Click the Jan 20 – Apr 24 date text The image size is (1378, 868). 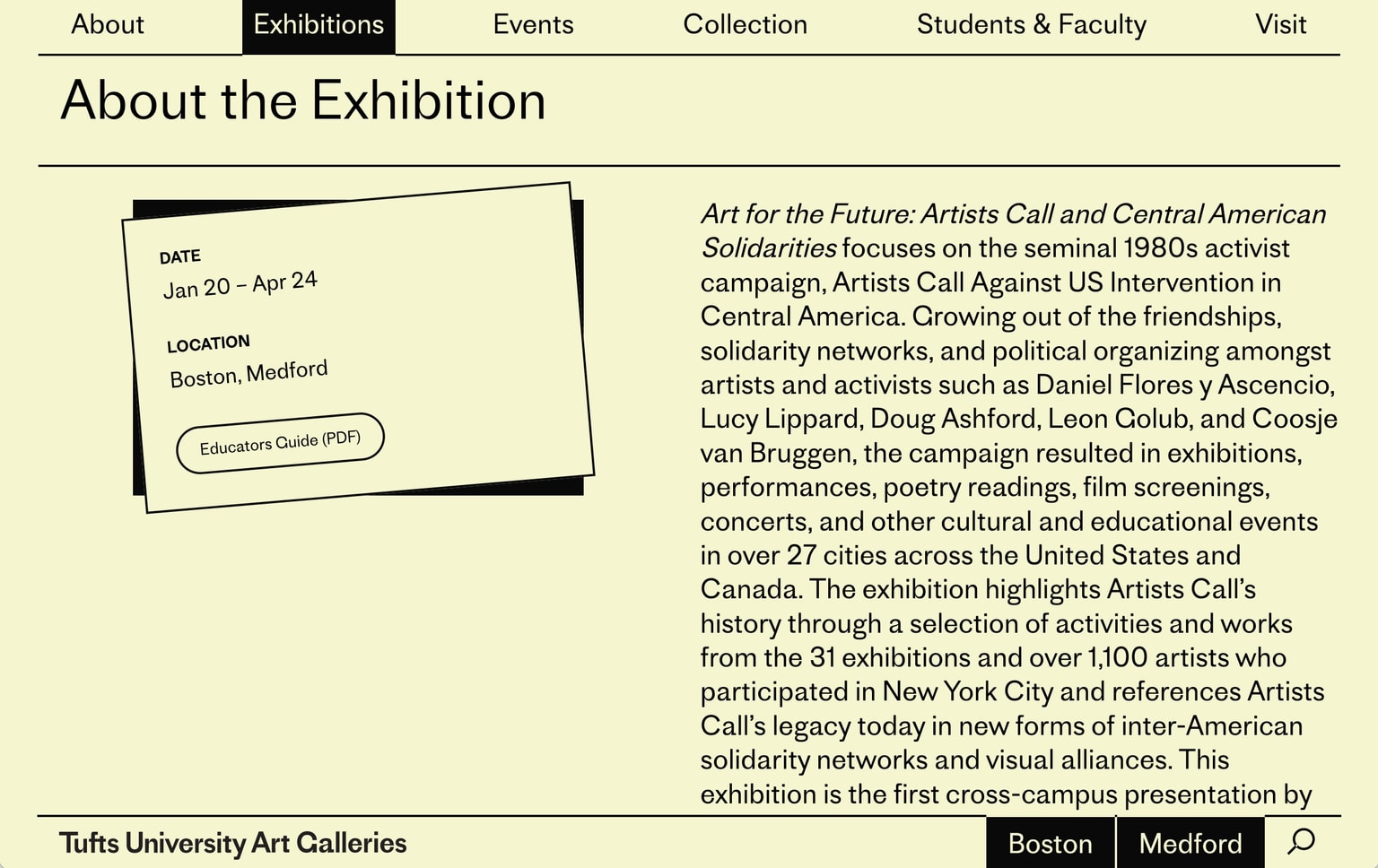point(240,285)
